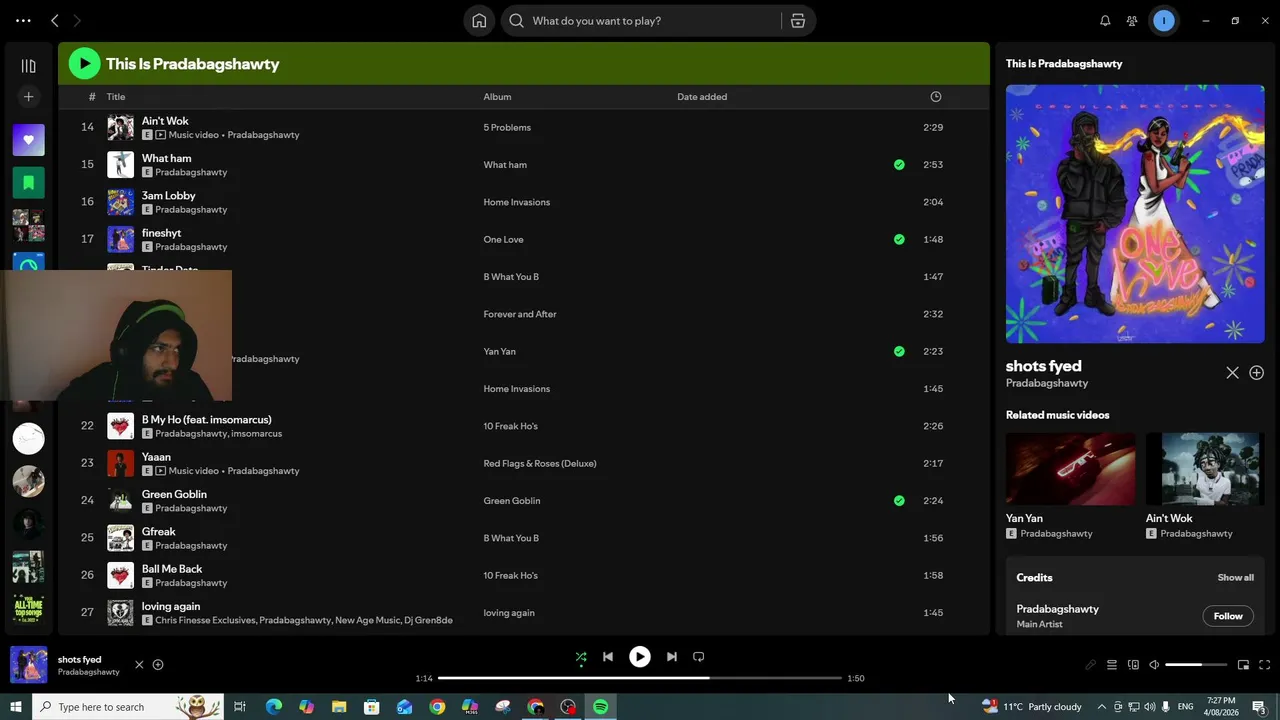Viewport: 1280px width, 720px height.
Task: Click the Windows Start button
Action: coord(16,707)
